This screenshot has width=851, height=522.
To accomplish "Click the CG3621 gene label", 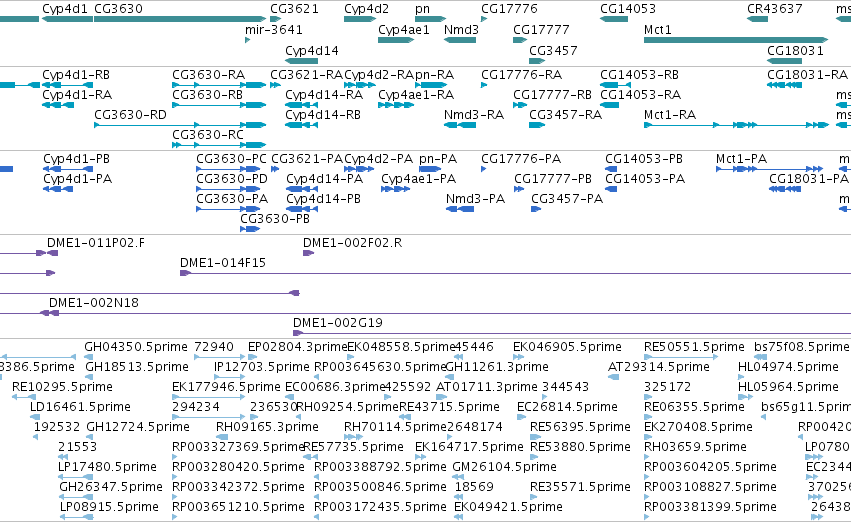I will tap(294, 9).
